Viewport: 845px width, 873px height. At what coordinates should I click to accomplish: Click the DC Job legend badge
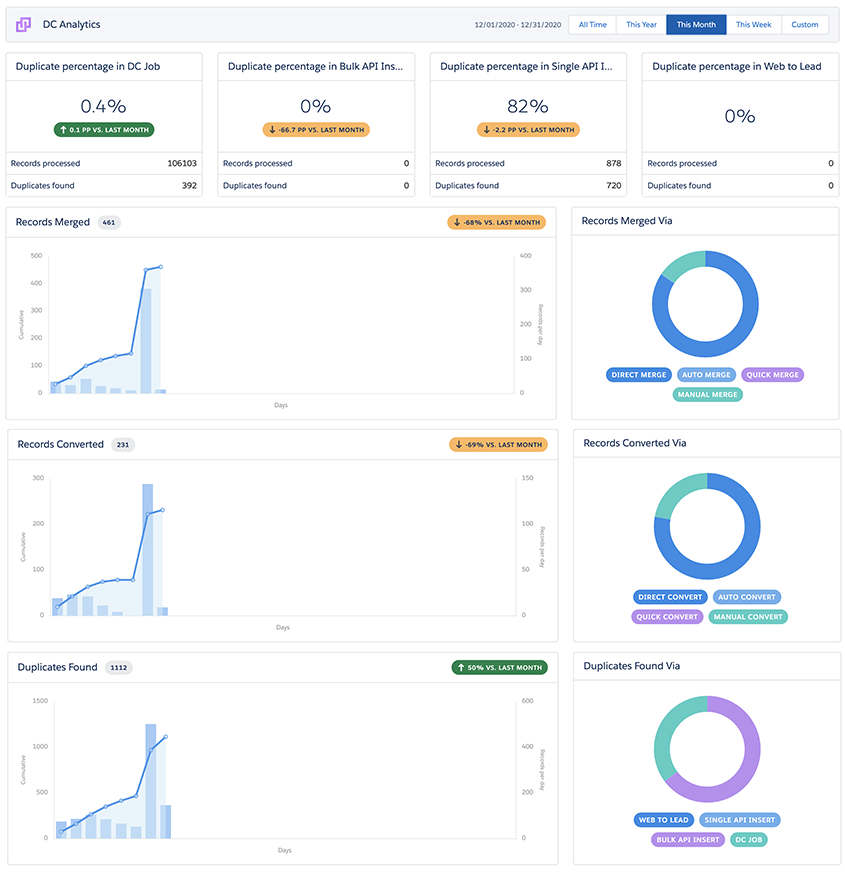748,839
